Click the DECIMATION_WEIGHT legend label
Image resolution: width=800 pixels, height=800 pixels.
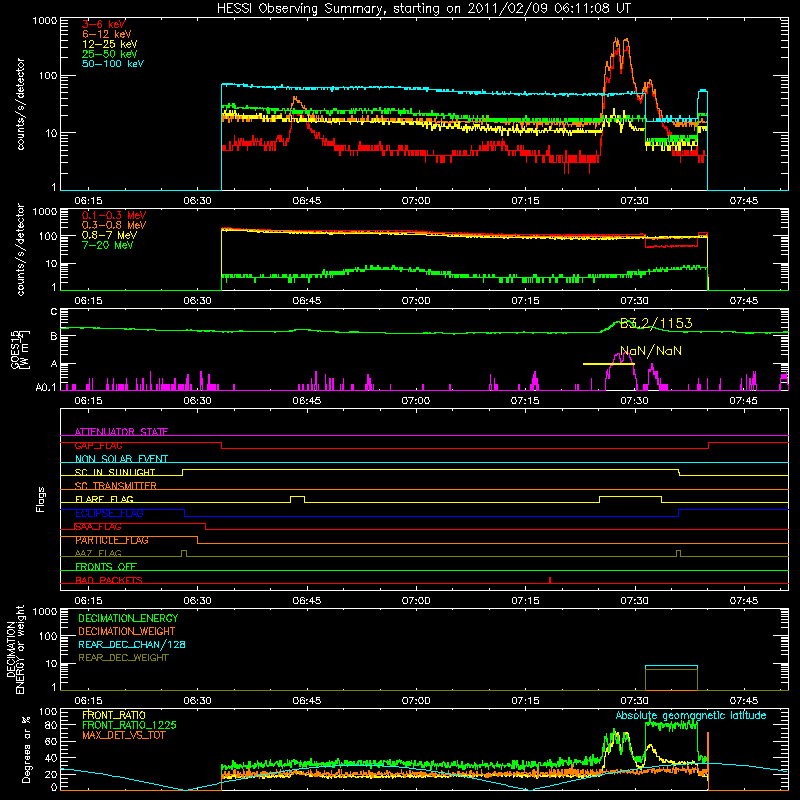coord(127,632)
